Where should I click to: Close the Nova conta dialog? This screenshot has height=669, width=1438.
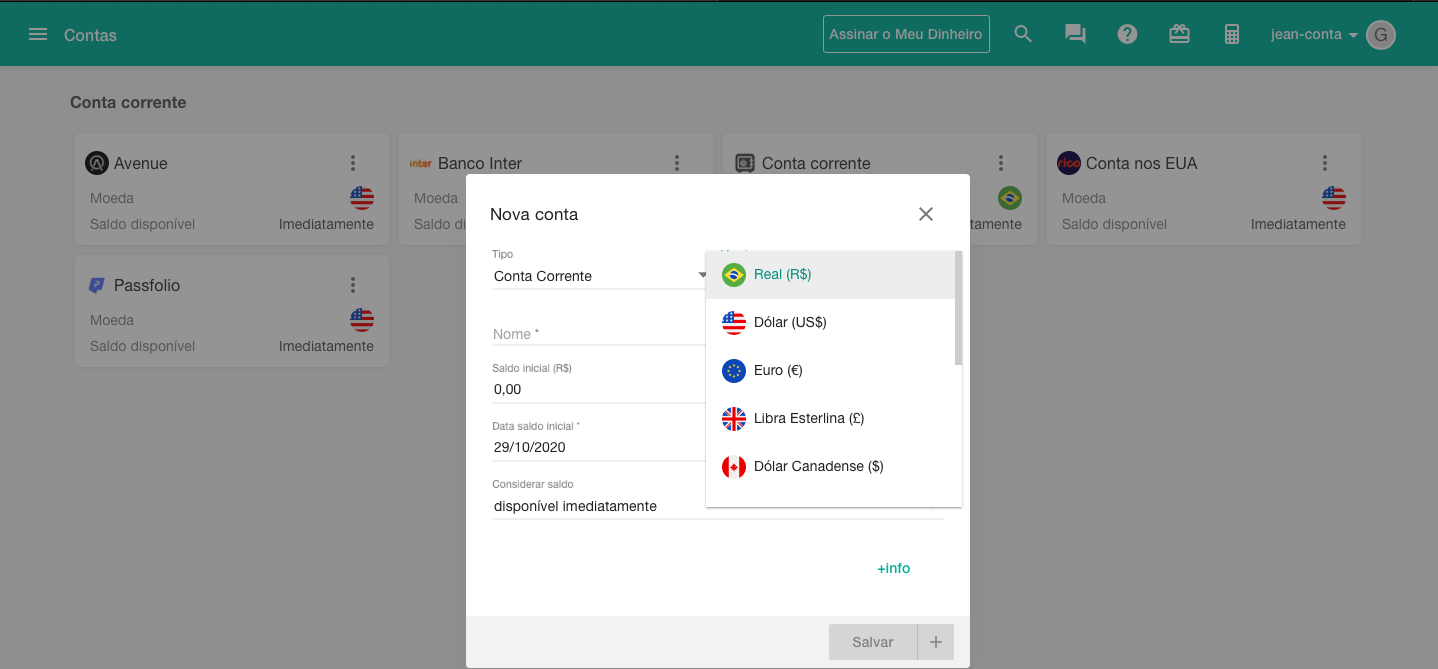click(x=925, y=214)
